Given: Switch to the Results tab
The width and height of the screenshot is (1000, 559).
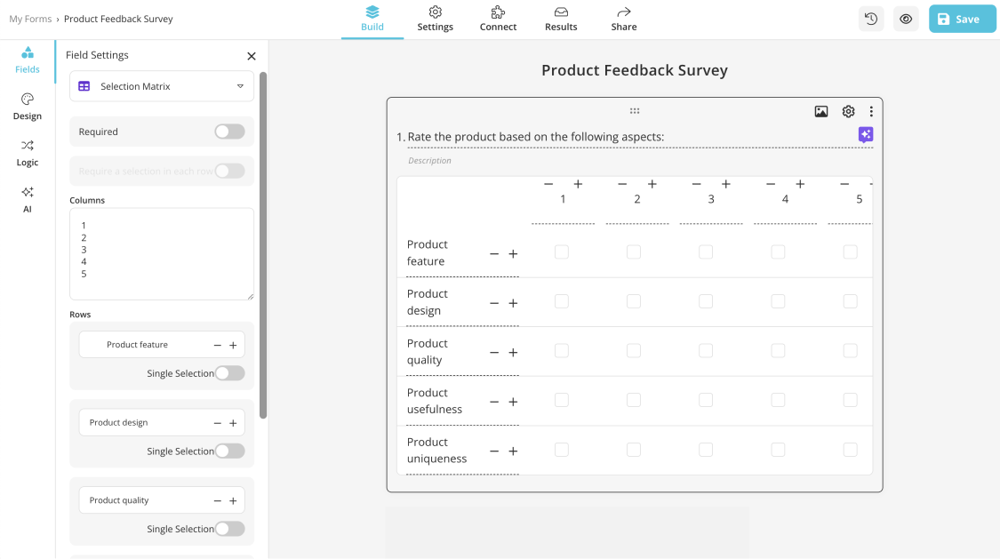Looking at the screenshot, I should pos(561,18).
